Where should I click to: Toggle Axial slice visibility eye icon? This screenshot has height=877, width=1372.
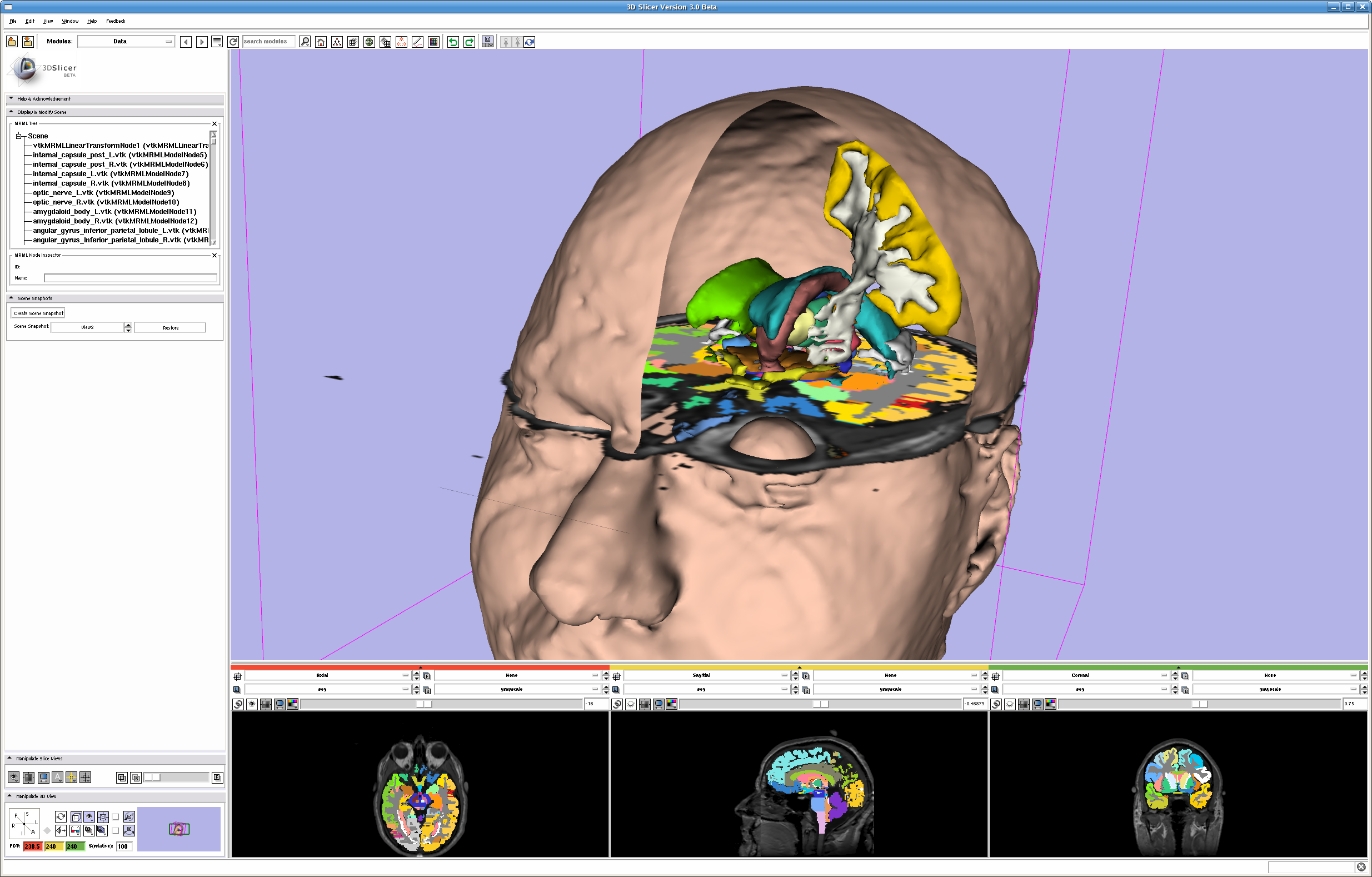pyautogui.click(x=252, y=704)
